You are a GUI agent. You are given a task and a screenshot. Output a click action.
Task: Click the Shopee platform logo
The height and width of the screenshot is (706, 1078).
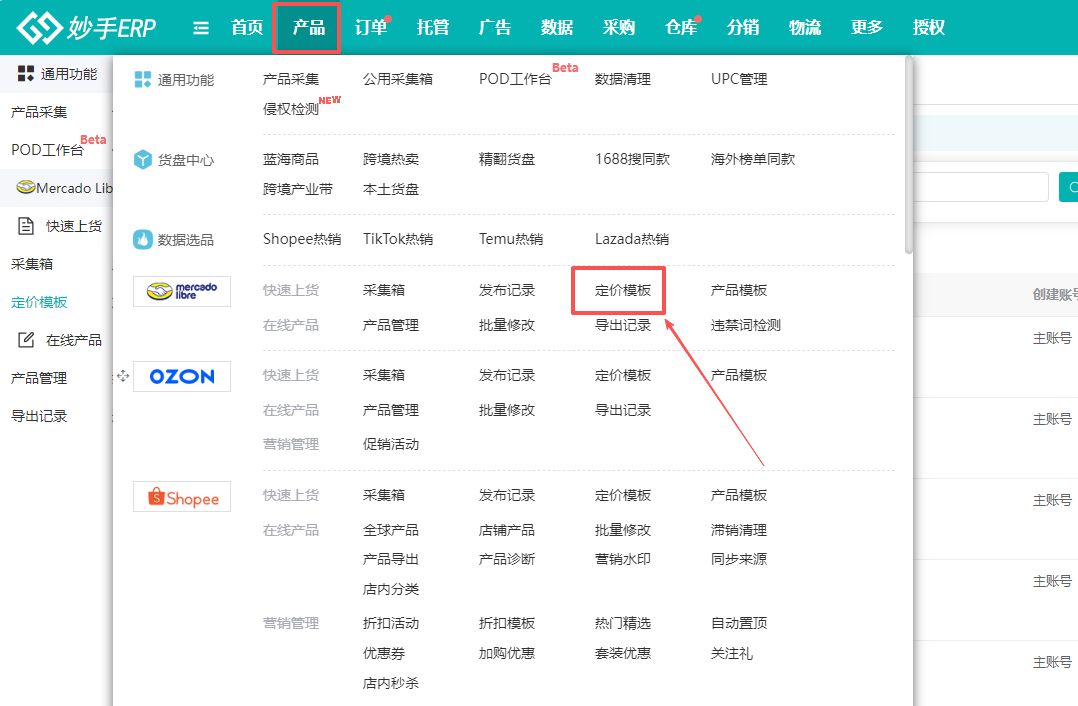(182, 497)
